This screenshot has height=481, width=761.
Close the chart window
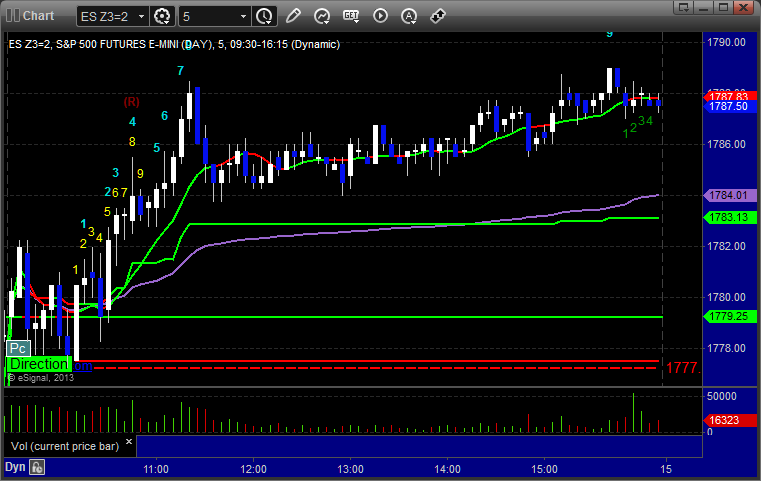(744, 7)
